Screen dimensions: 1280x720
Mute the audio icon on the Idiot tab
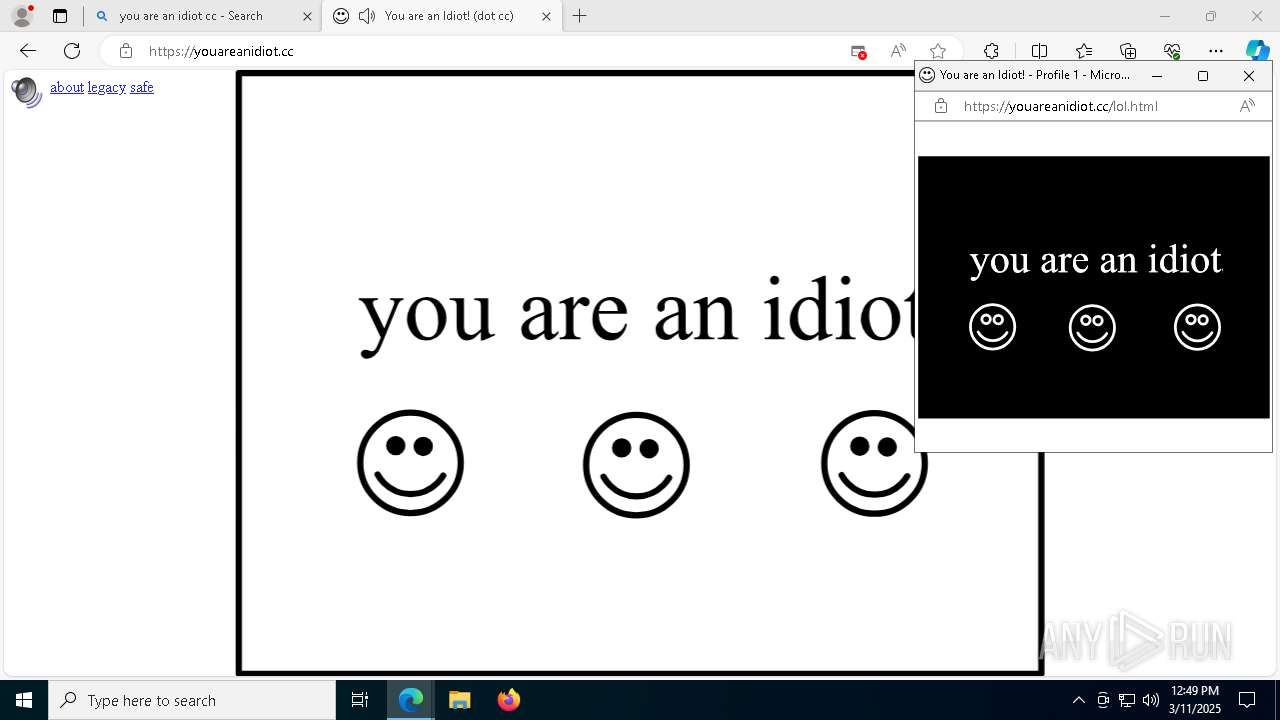tap(367, 16)
